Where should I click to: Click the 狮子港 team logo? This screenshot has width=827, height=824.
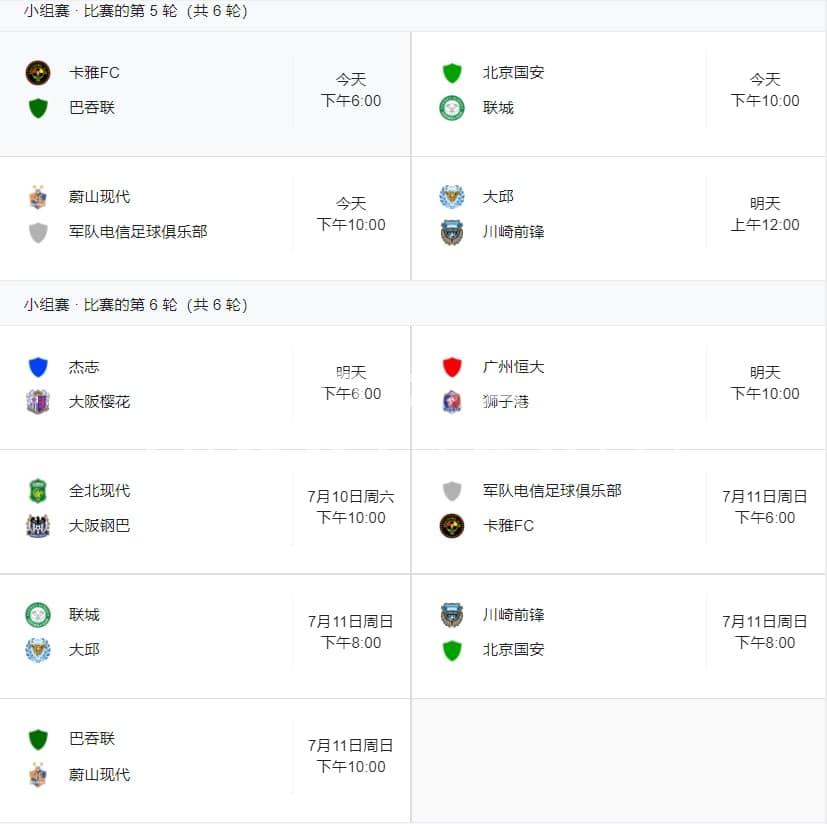(452, 402)
